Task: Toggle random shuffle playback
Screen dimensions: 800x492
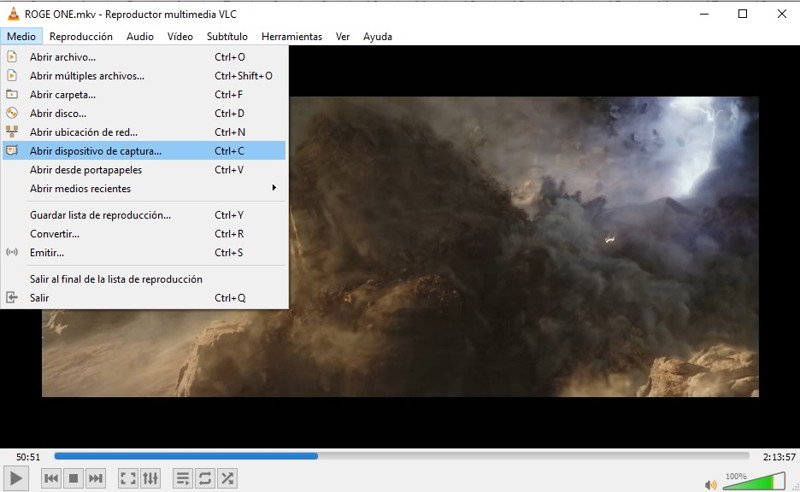Action: click(x=227, y=479)
